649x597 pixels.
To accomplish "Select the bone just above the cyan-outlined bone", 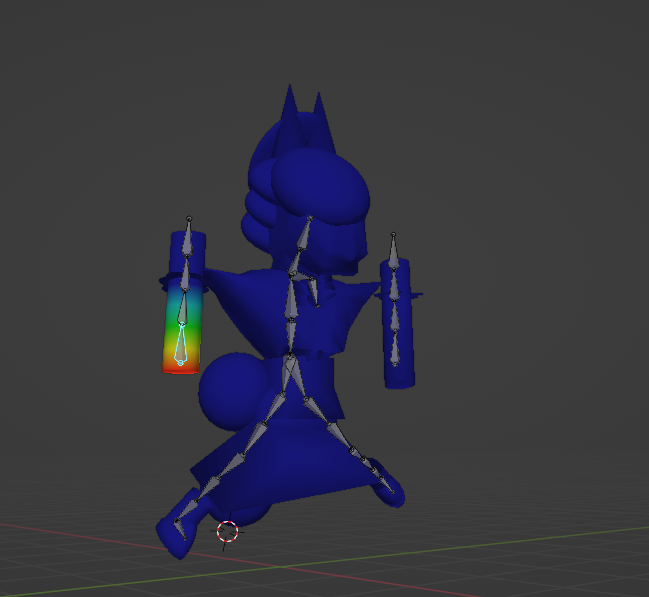I will [183, 307].
